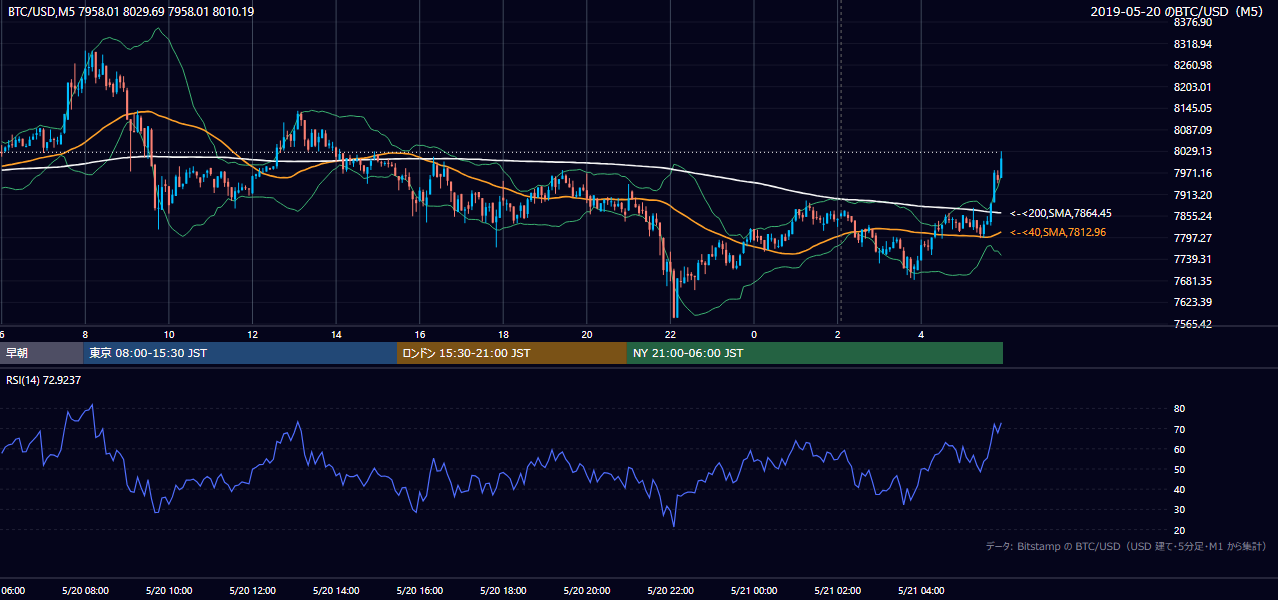Screen dimensions: 1278x600
Task: Click the 5/20 14:00 date label
Action: (334, 590)
